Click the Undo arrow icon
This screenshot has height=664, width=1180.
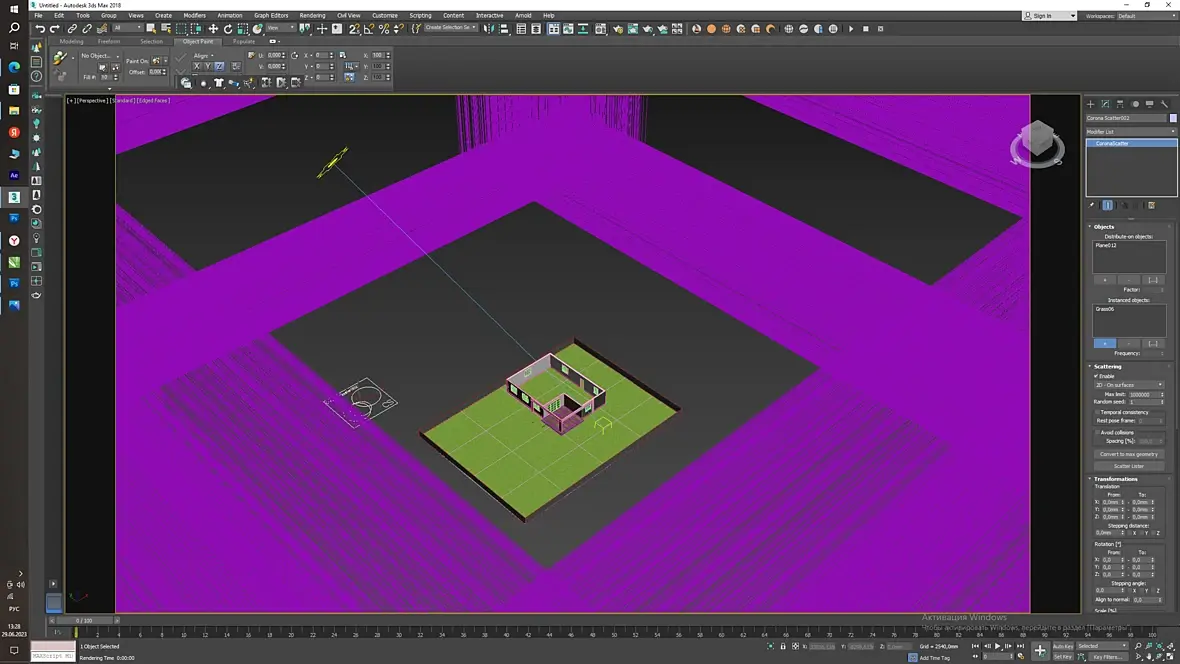(39, 29)
